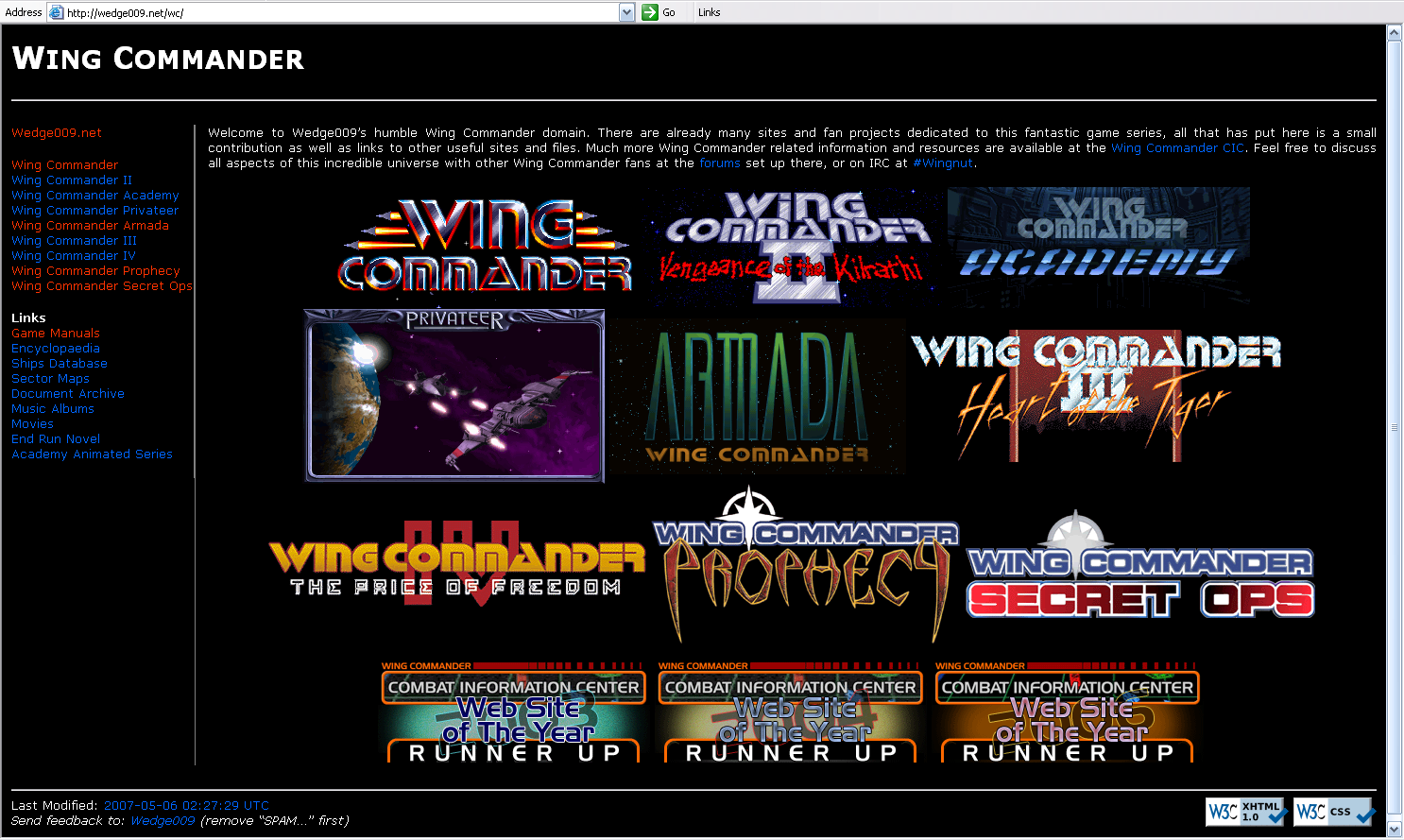The image size is (1404, 840).
Task: Click the address bar URL field
Action: tap(340, 12)
